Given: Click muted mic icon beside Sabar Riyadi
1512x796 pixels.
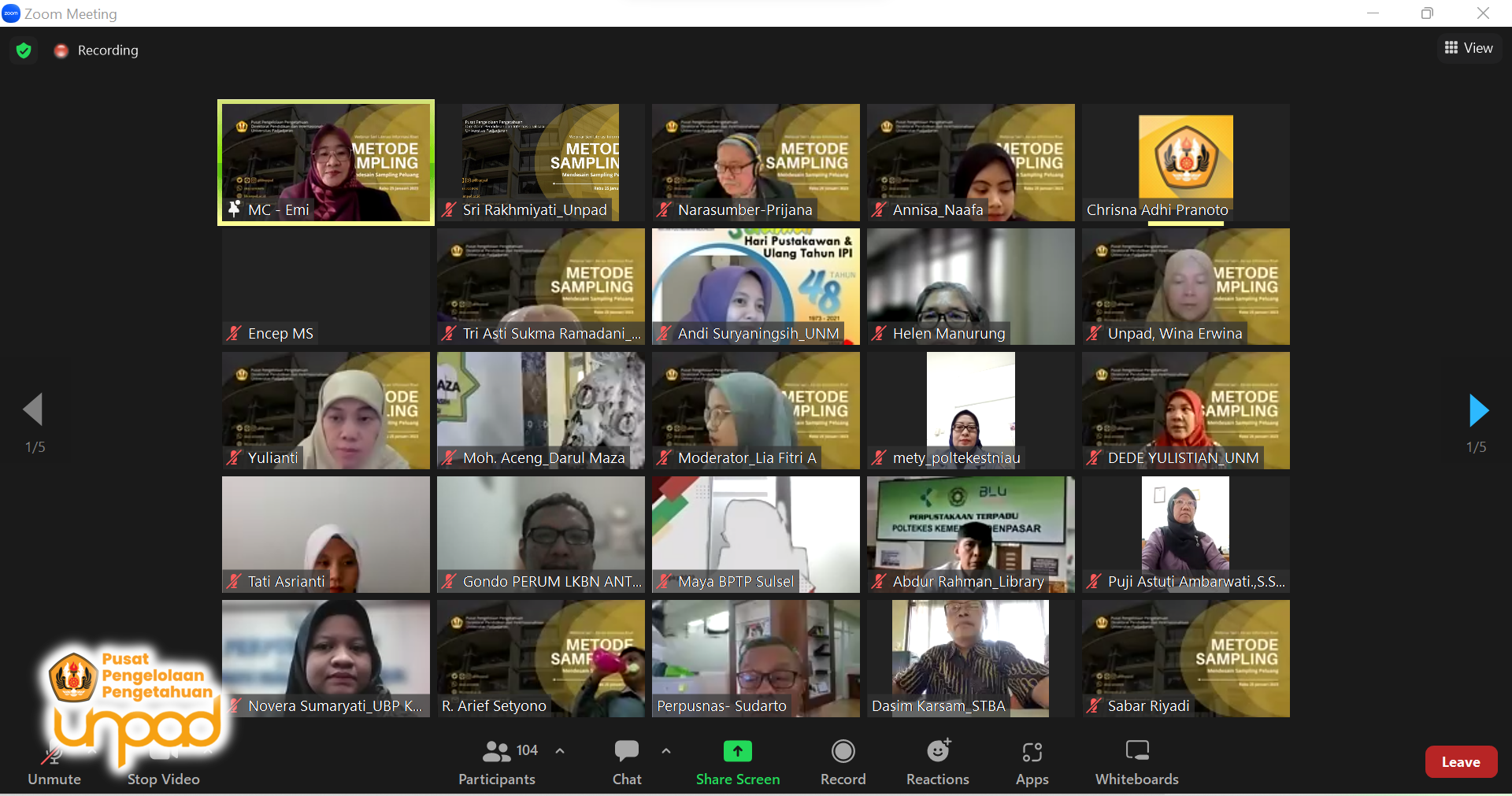Looking at the screenshot, I should [x=1094, y=705].
